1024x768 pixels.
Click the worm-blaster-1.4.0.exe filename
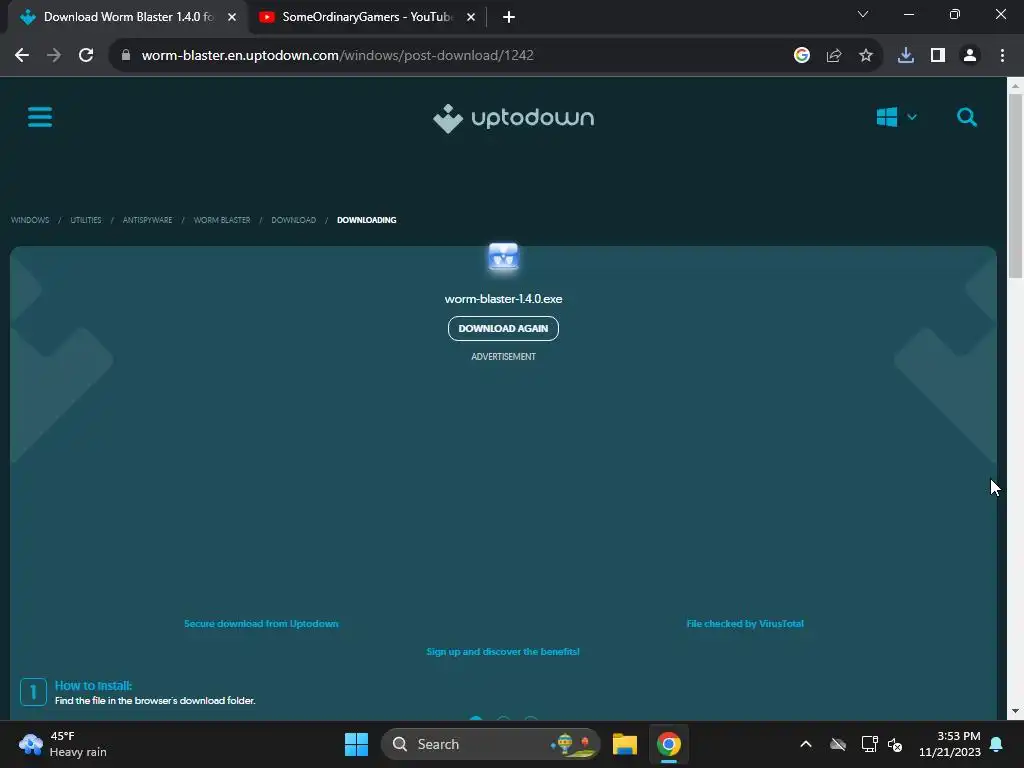pos(504,298)
